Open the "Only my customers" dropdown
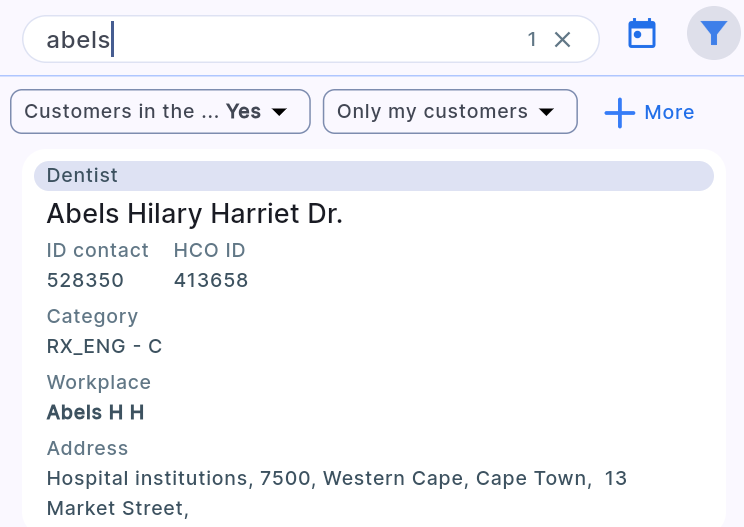 coord(450,112)
